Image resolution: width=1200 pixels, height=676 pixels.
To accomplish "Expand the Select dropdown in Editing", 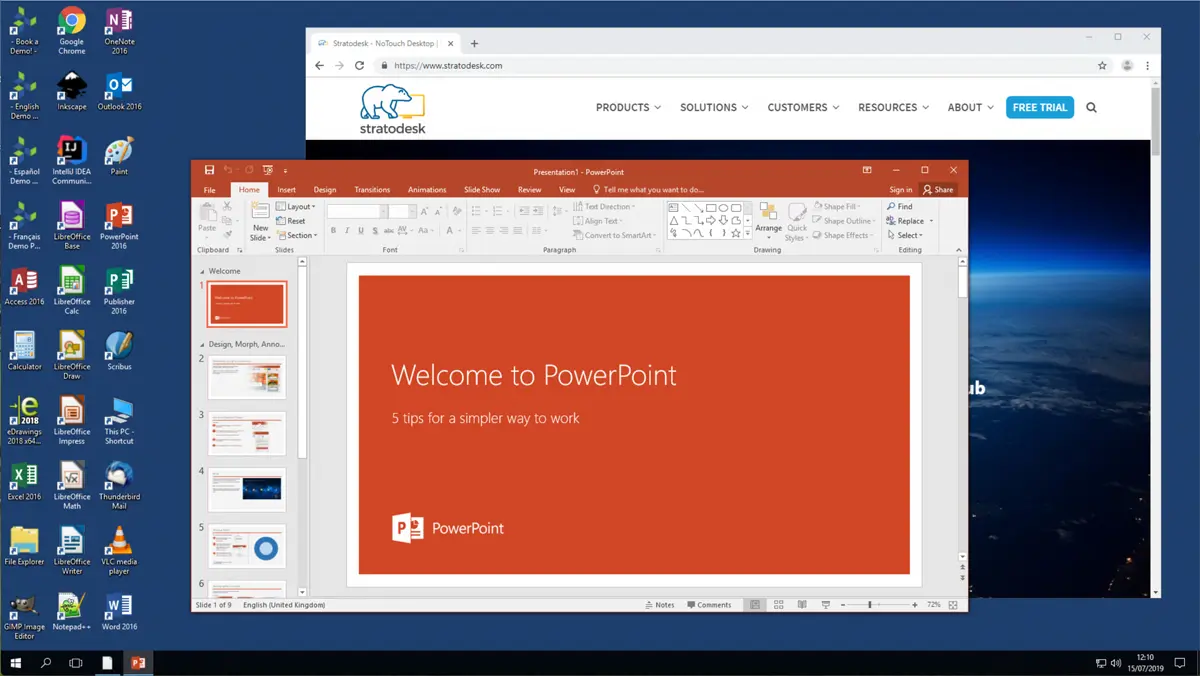I will pos(905,236).
